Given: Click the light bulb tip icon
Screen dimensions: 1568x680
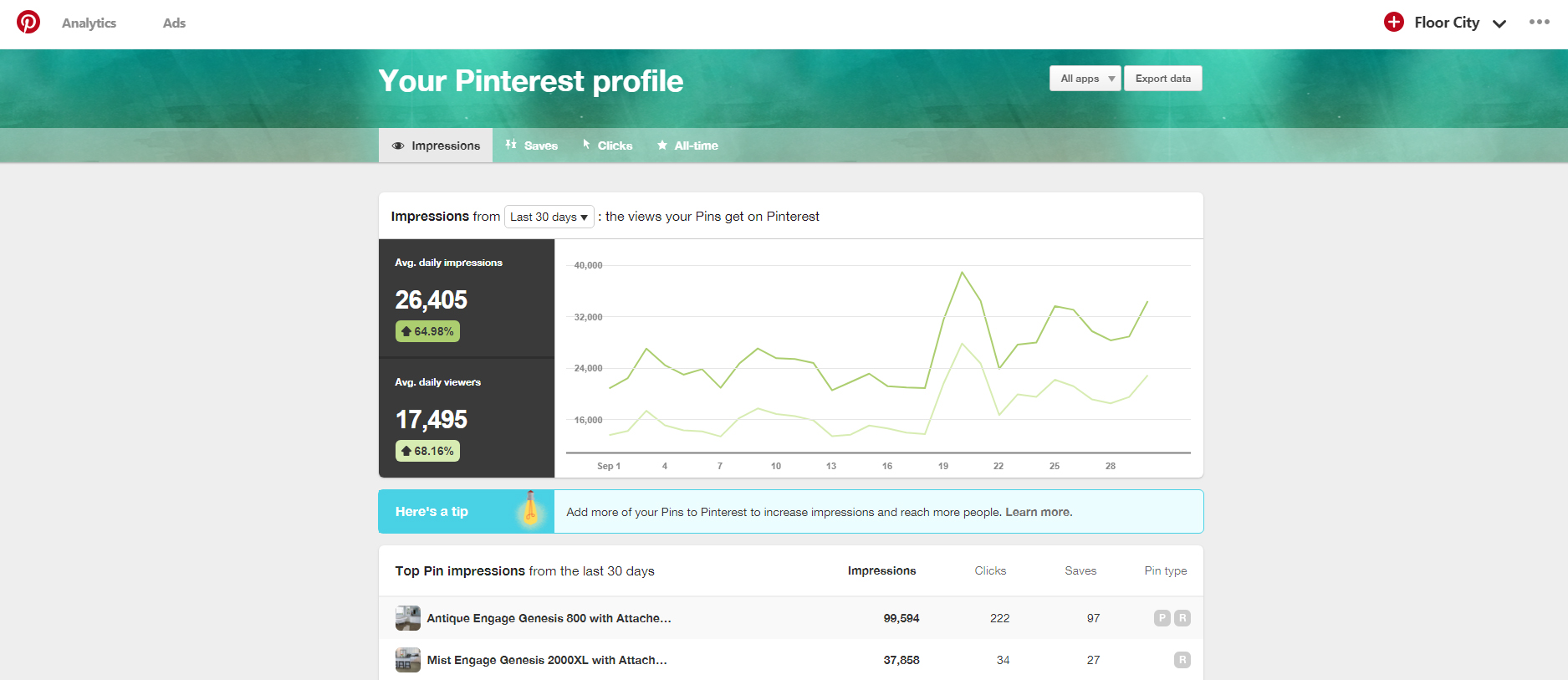Looking at the screenshot, I should pos(530,509).
